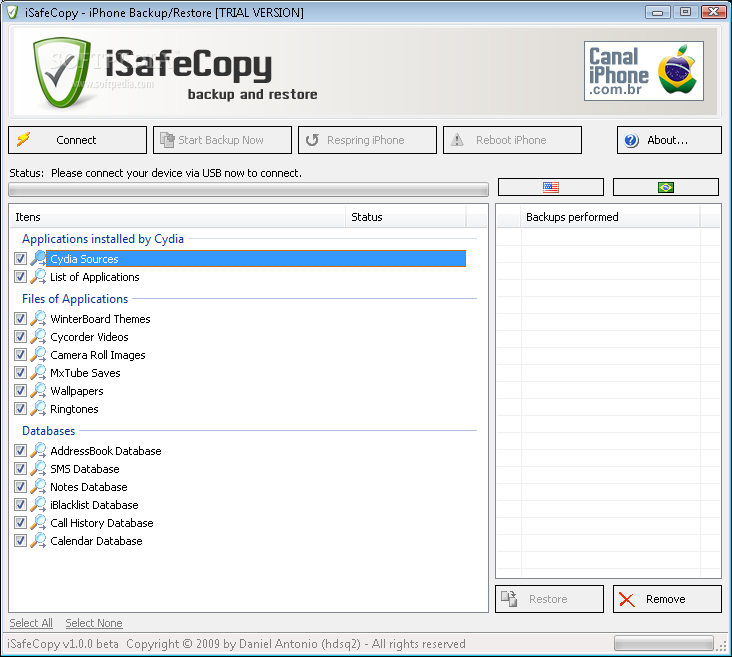Toggle the WinterBoard Themes checkbox
Screen dimensions: 732x657
click(x=20, y=318)
